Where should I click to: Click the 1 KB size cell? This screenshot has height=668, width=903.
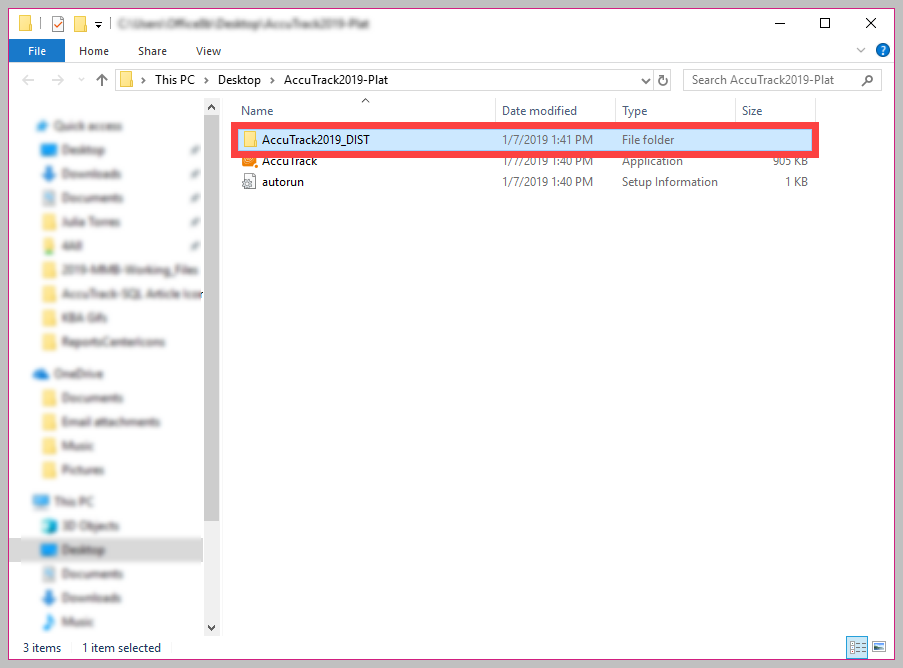pyautogui.click(x=796, y=182)
